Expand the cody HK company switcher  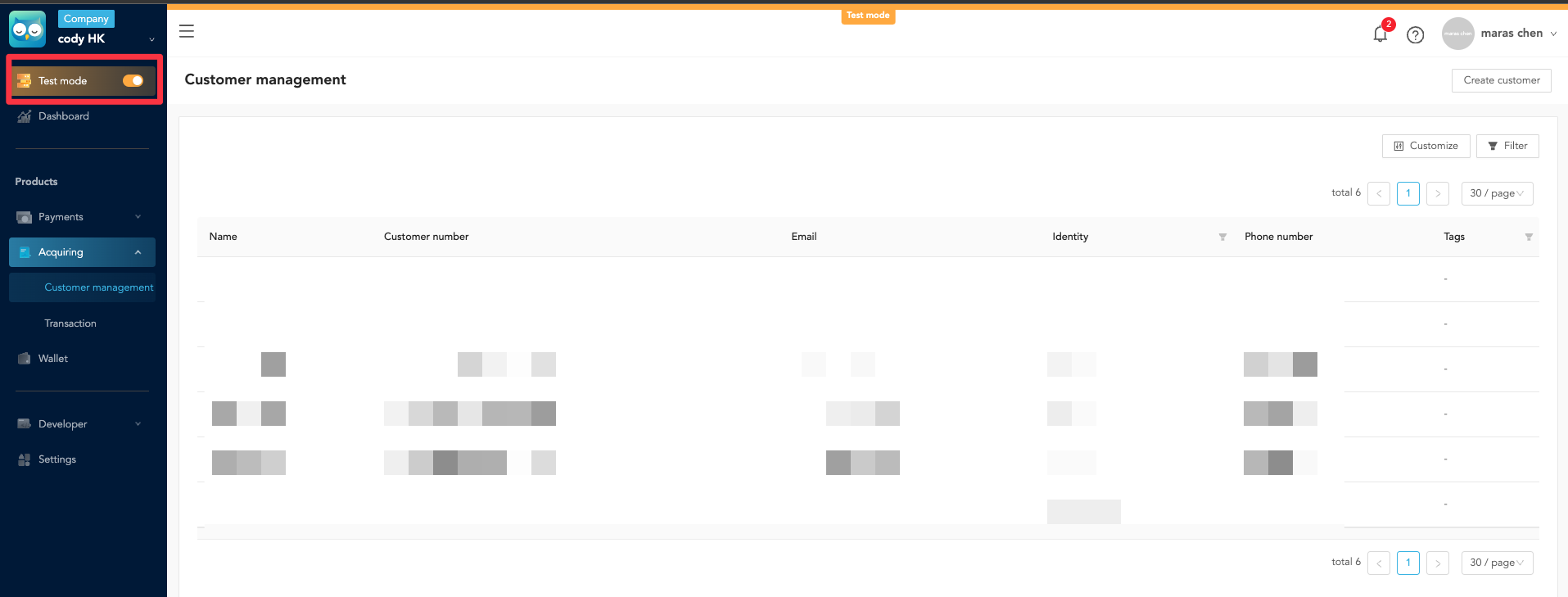click(151, 39)
